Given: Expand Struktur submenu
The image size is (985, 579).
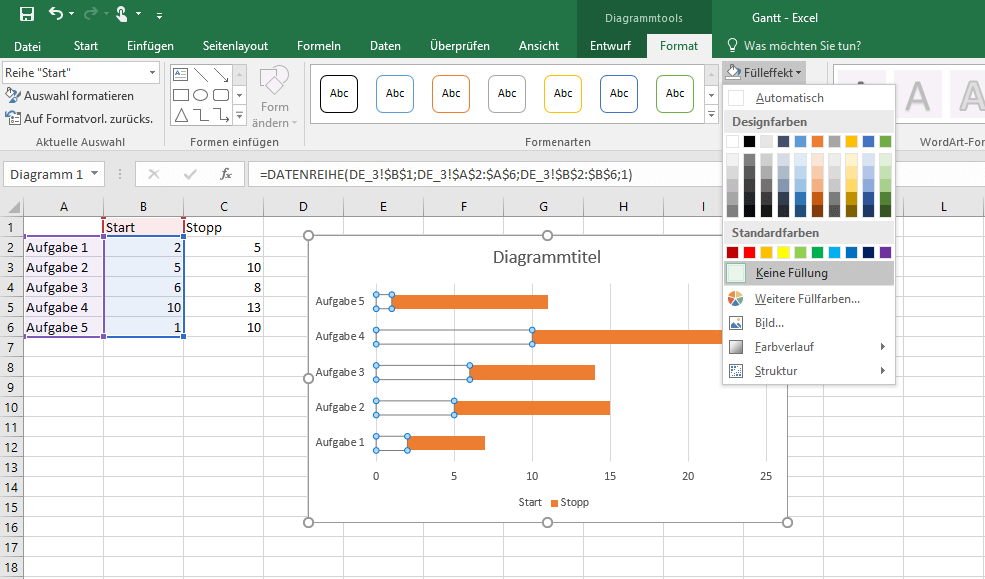Looking at the screenshot, I should 808,371.
